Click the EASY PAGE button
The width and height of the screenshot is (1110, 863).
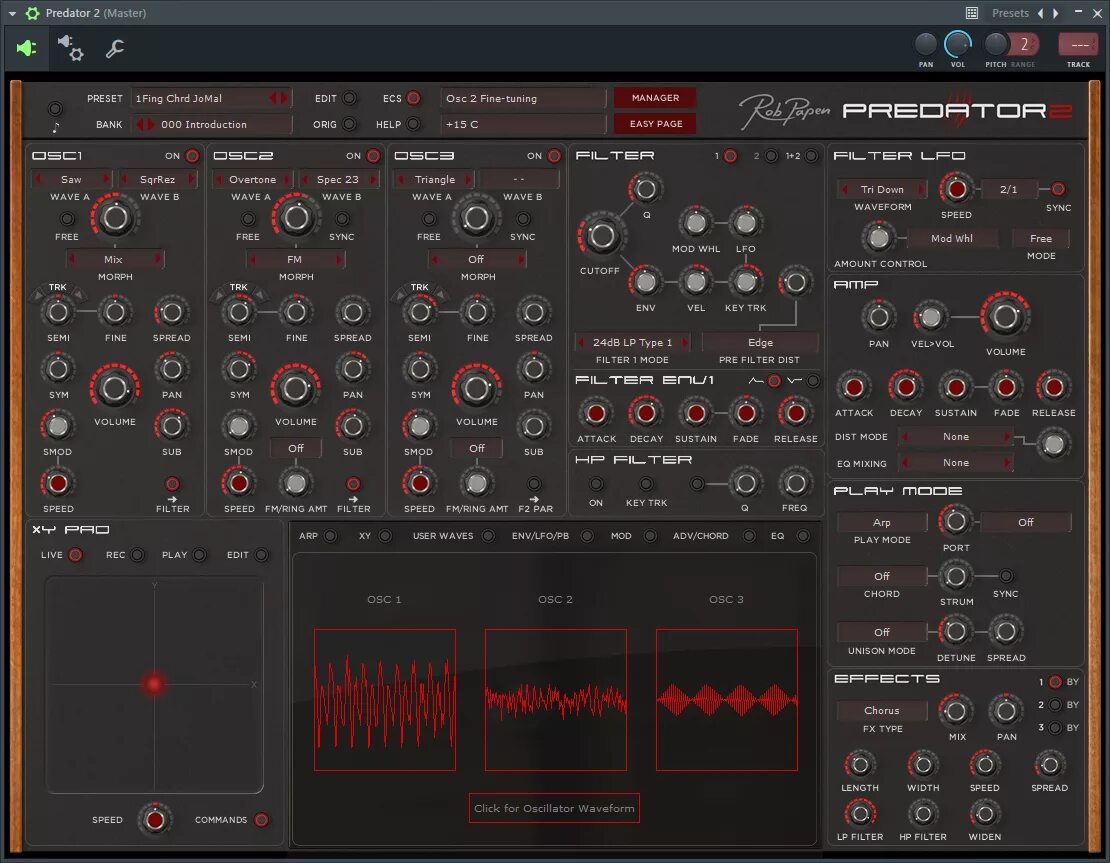point(656,124)
